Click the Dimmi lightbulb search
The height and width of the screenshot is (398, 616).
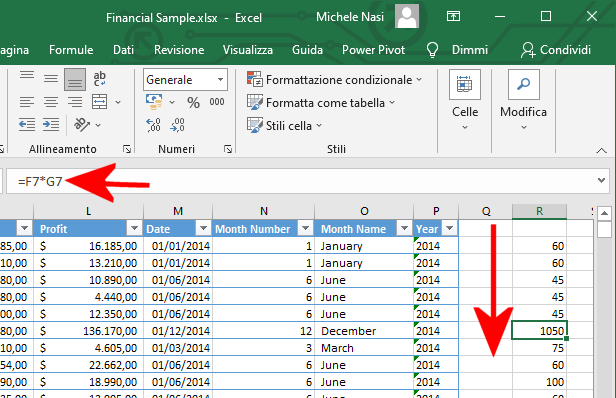coord(457,50)
